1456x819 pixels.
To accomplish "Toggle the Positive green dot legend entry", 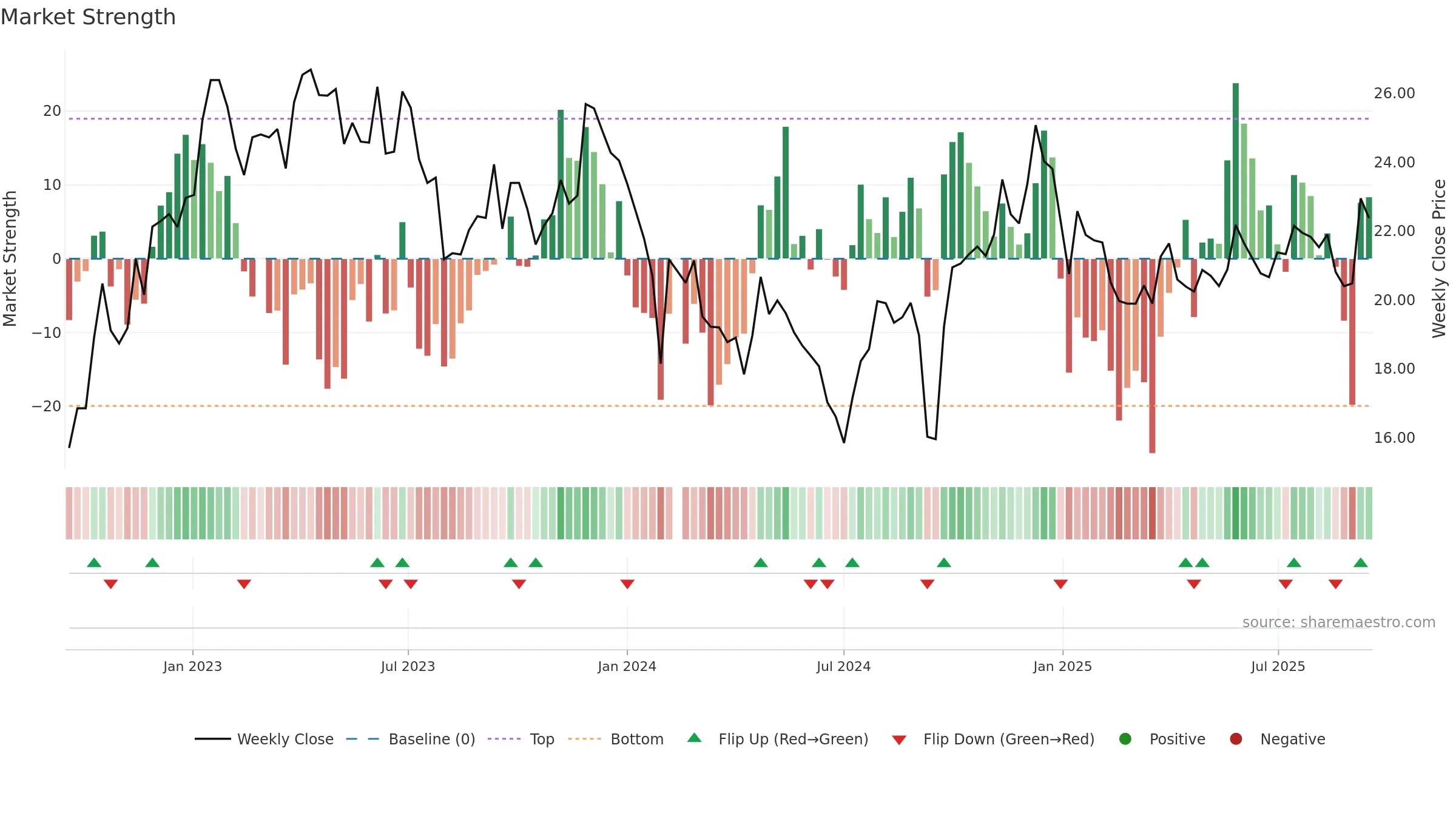I will point(1162,739).
